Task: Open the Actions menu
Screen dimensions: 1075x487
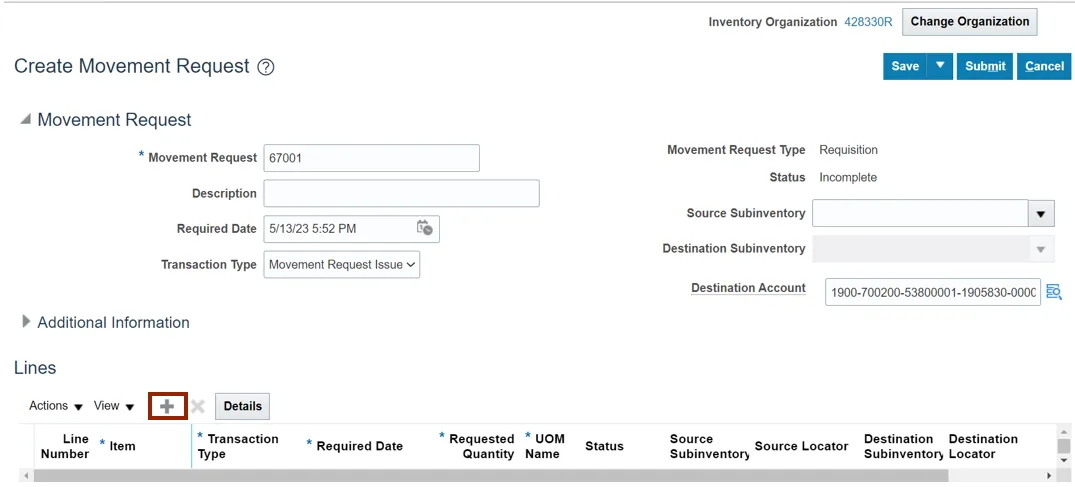Action: coord(55,406)
